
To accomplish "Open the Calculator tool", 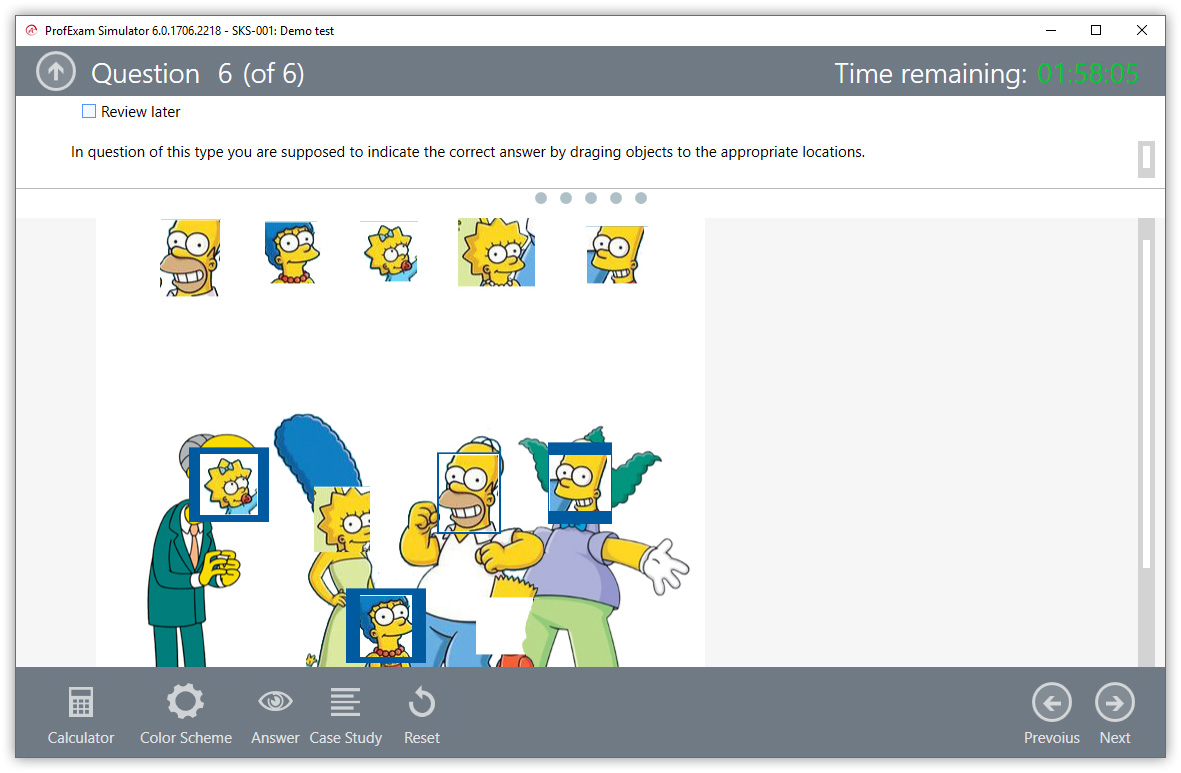I will [x=81, y=714].
